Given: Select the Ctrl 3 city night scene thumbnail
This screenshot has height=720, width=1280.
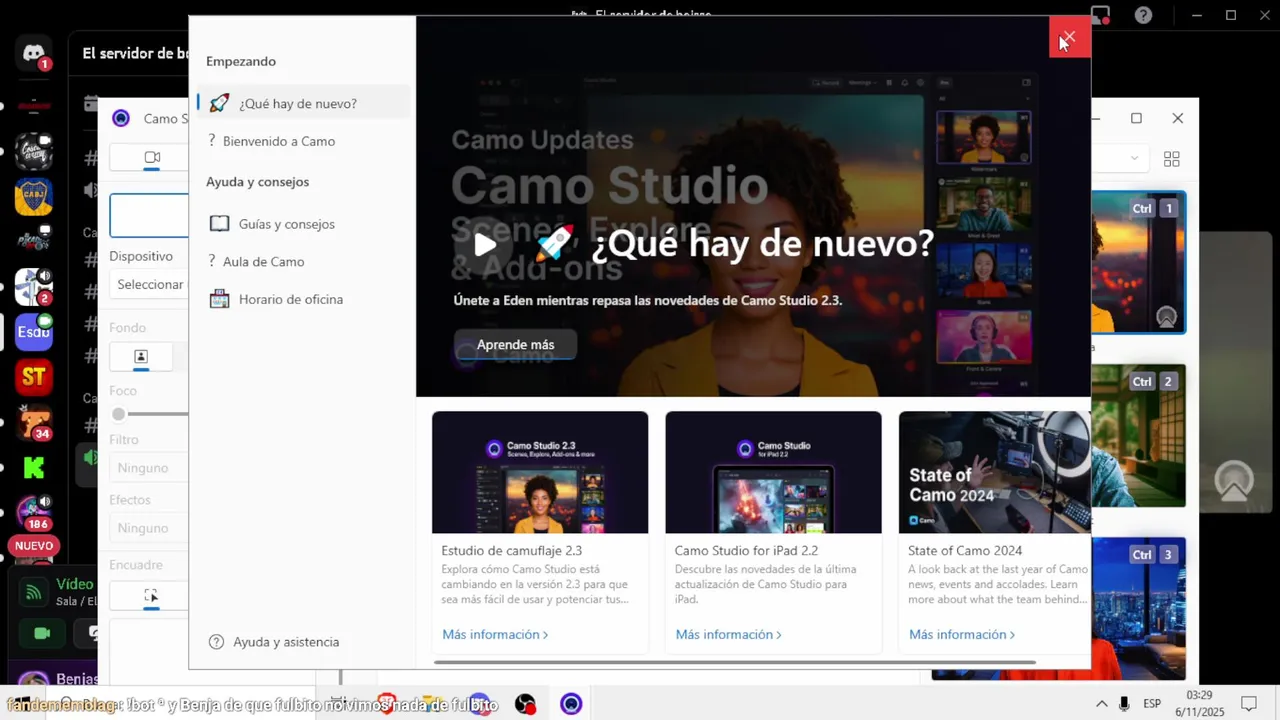Looking at the screenshot, I should click(x=1139, y=609).
